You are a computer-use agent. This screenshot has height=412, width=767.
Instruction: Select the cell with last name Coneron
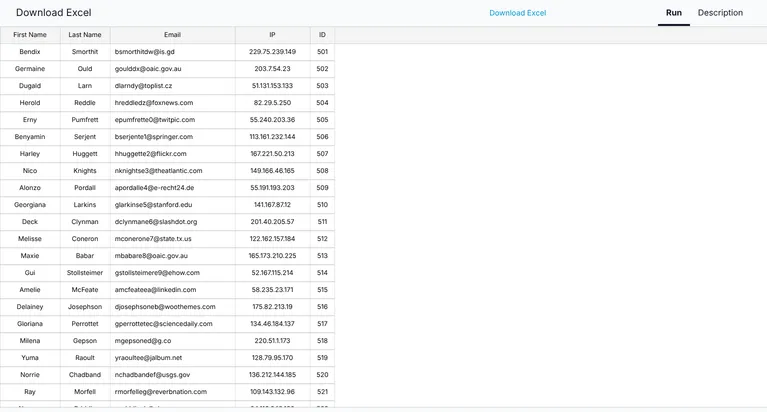coord(85,239)
